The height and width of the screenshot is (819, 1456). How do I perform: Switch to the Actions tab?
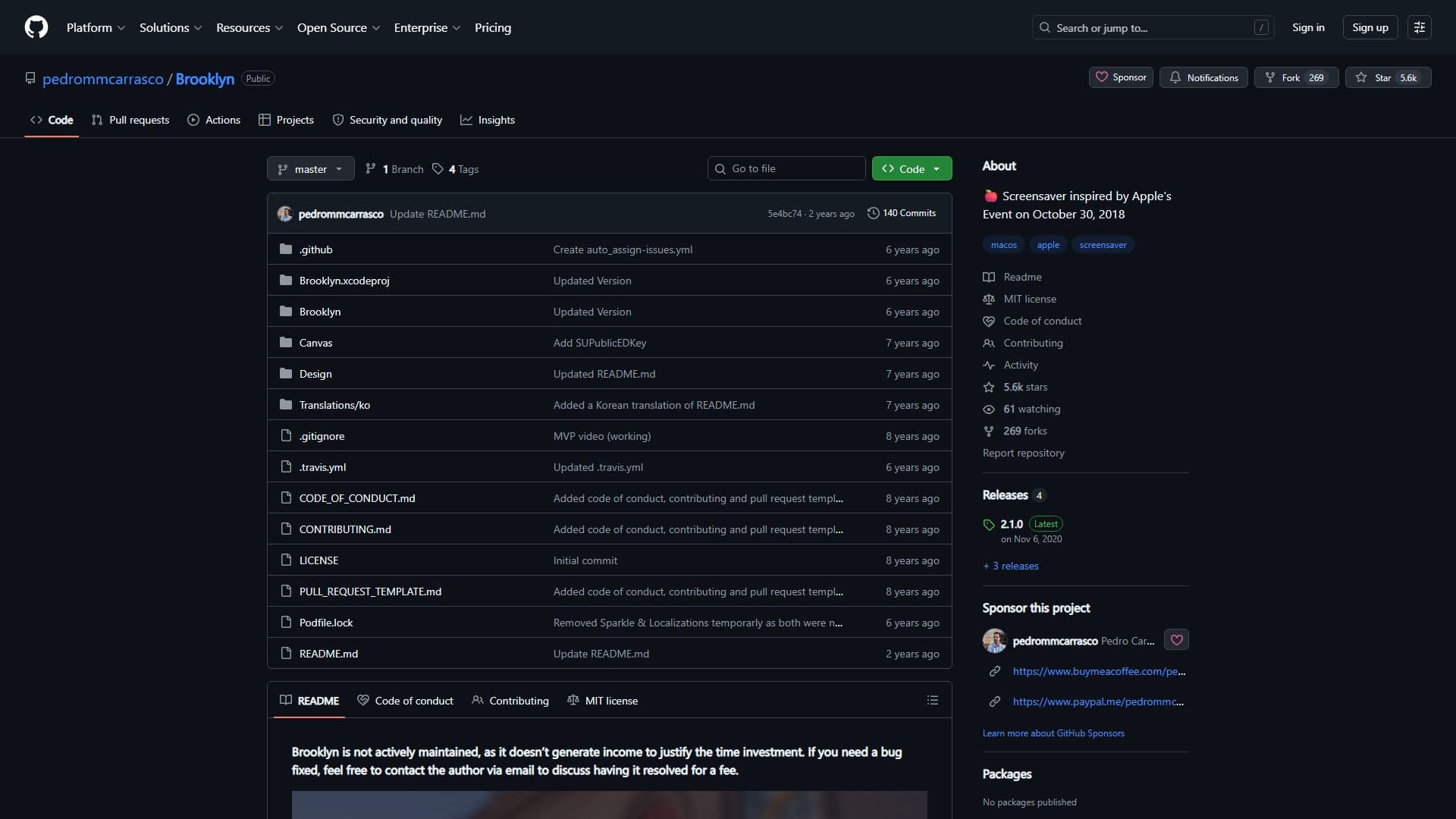click(214, 120)
